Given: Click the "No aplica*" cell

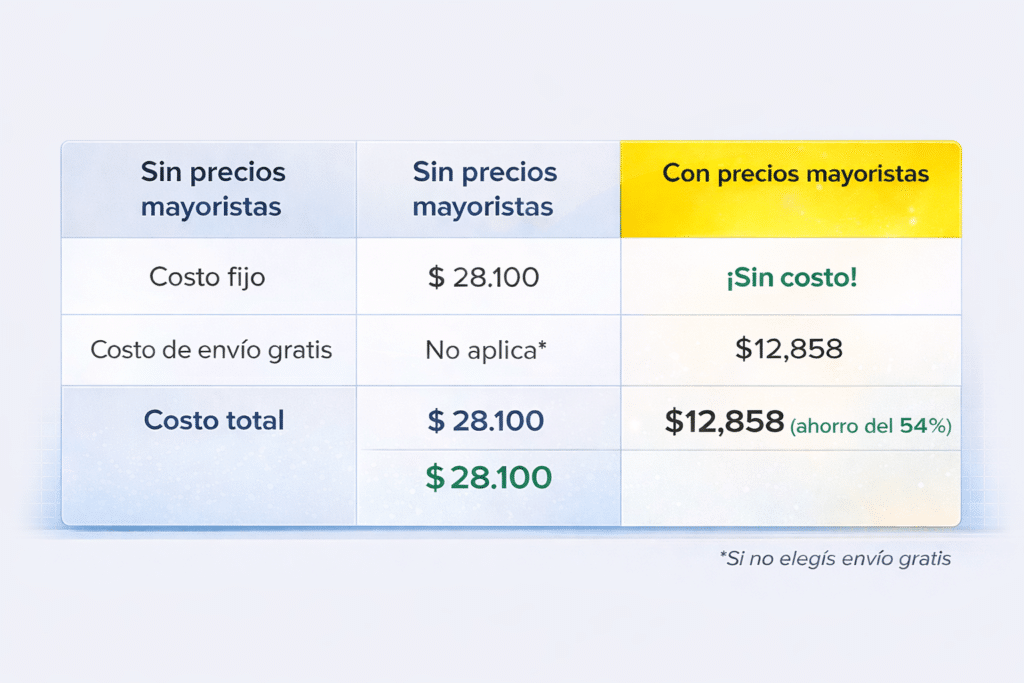Looking at the screenshot, I should (486, 350).
